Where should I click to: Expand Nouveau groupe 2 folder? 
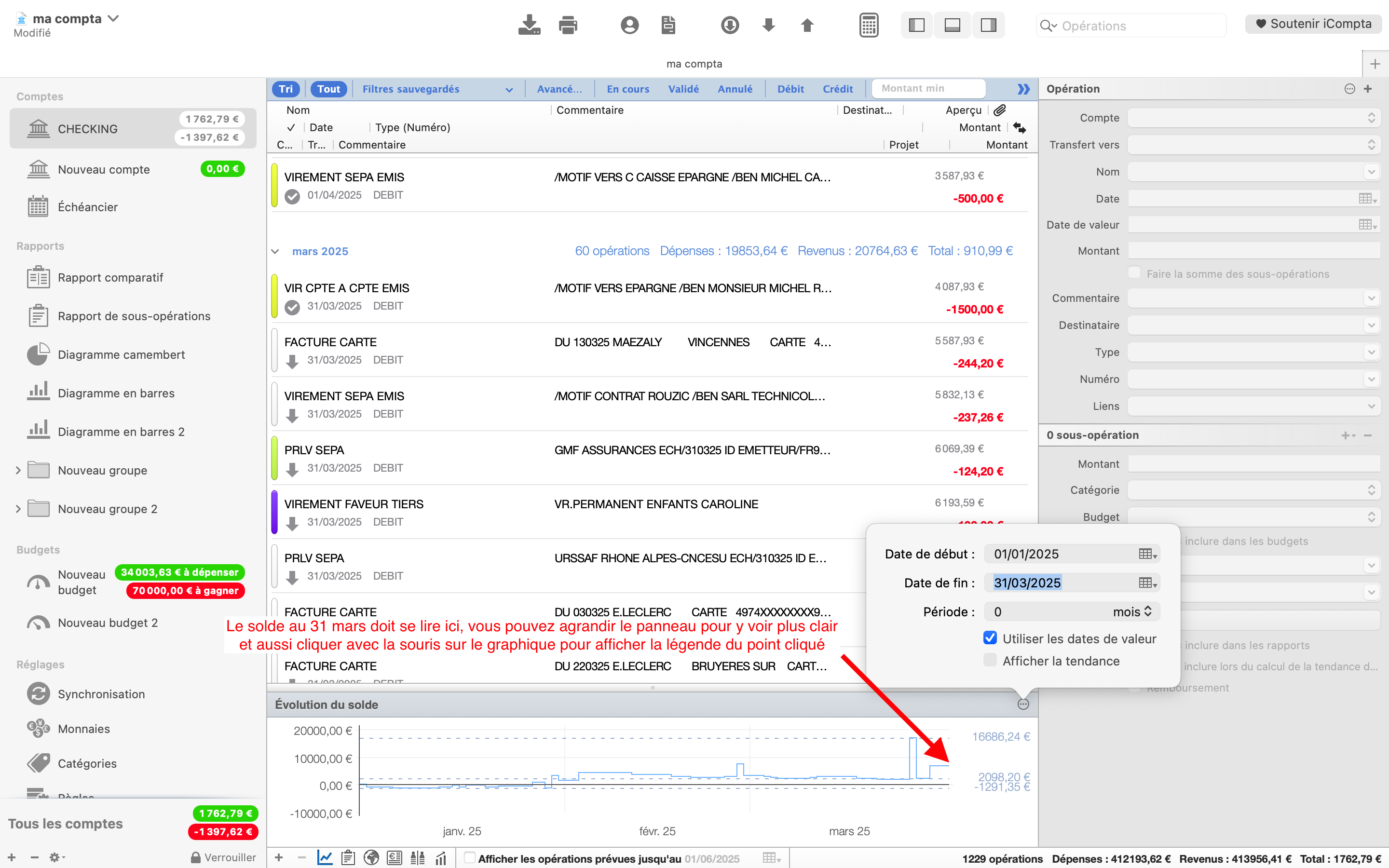coord(18,509)
